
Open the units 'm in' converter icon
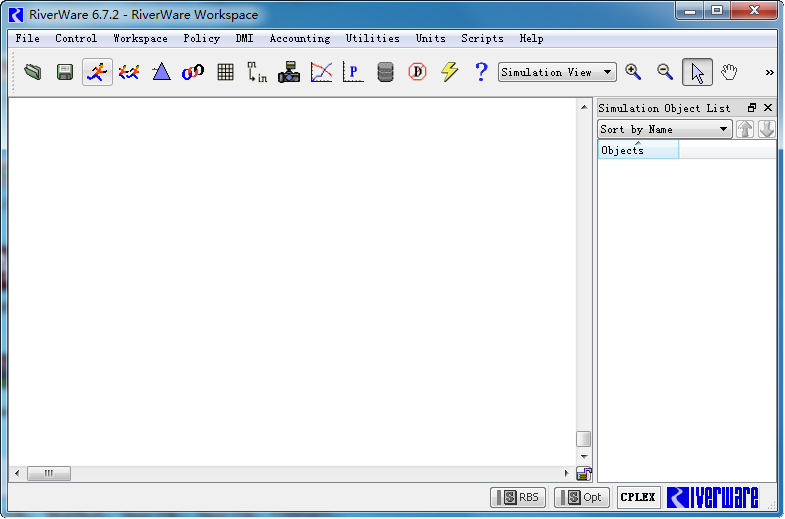pos(257,72)
